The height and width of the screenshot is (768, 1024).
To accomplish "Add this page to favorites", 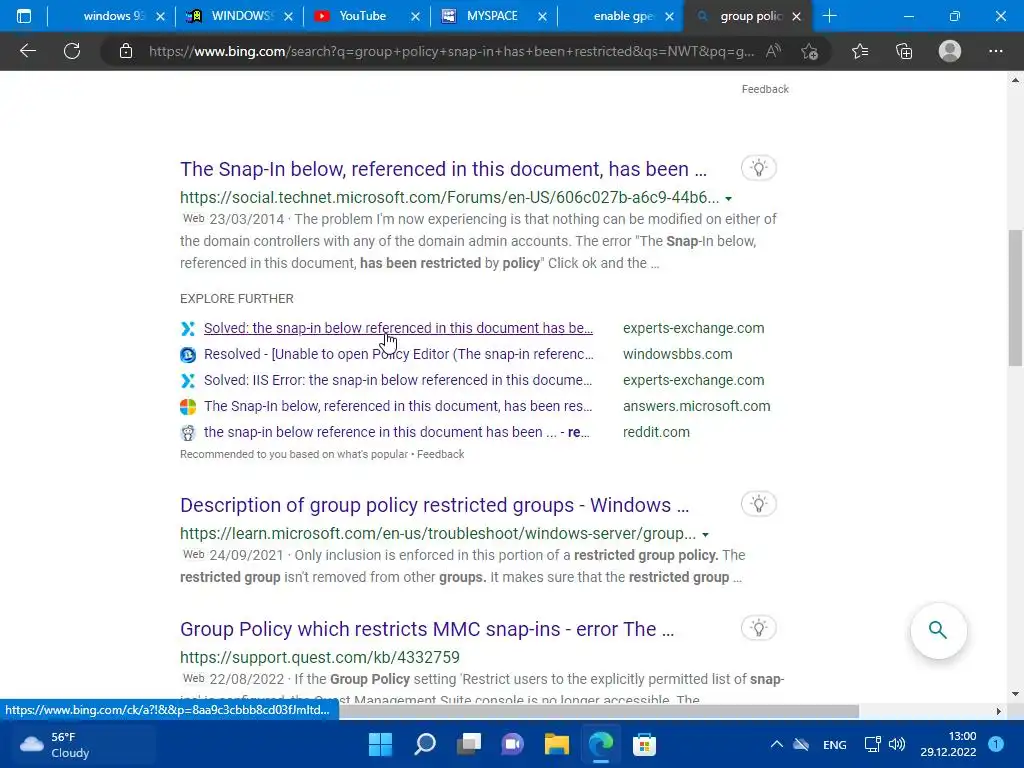I will click(x=810, y=51).
